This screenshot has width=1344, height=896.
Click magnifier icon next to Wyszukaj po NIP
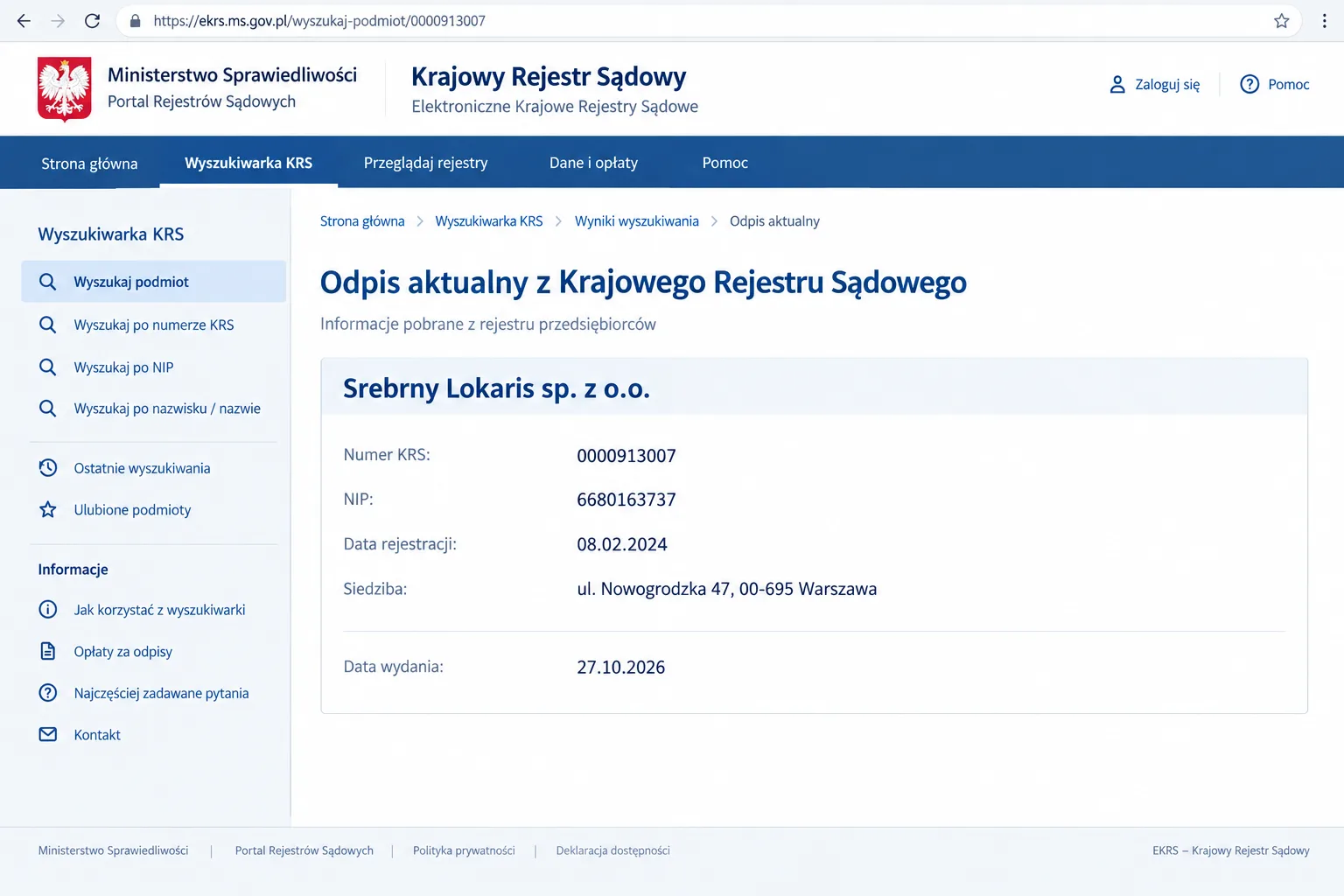[x=48, y=367]
